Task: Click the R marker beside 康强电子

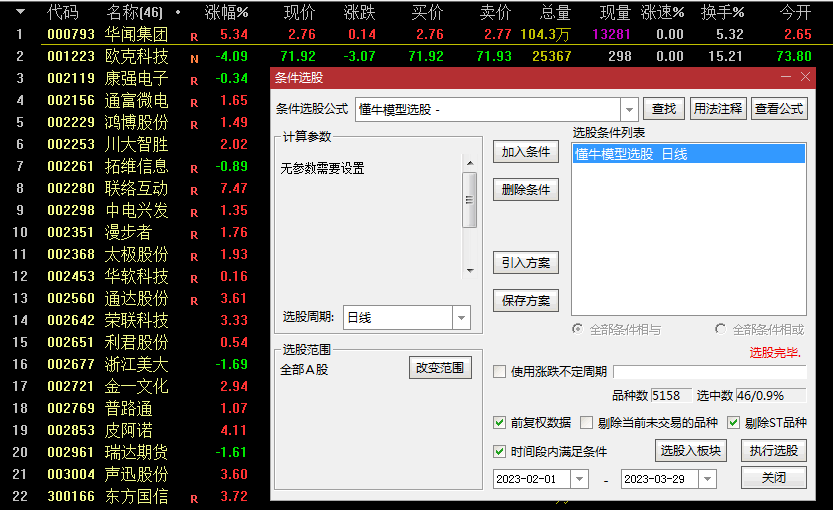Action: (x=194, y=81)
